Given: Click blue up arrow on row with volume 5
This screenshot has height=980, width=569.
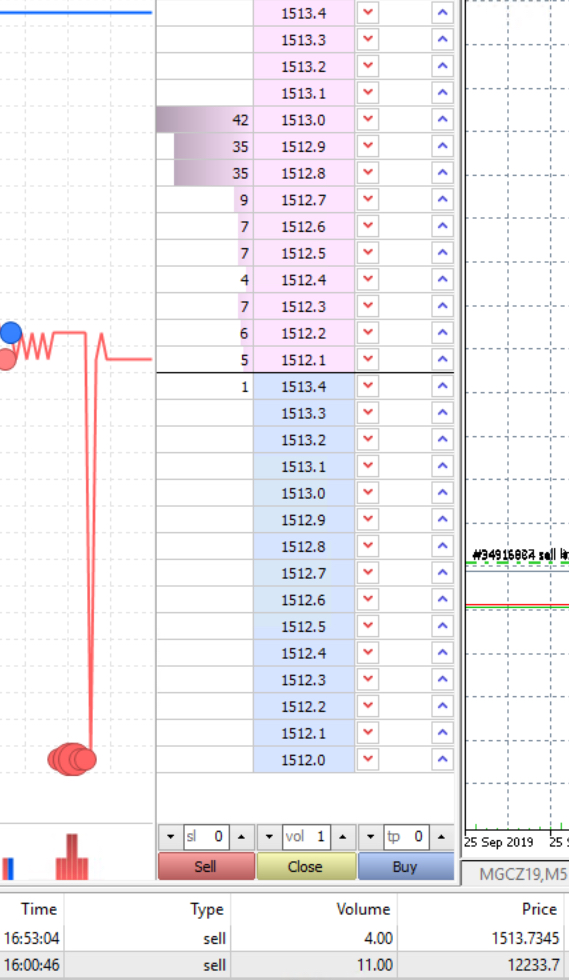Looking at the screenshot, I should coord(442,359).
